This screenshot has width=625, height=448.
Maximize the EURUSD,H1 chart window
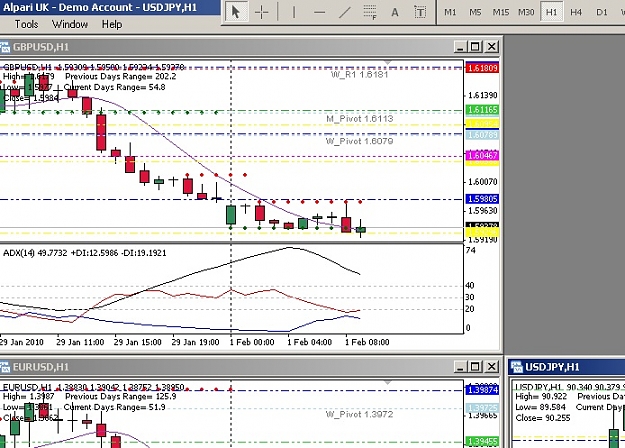(476, 367)
